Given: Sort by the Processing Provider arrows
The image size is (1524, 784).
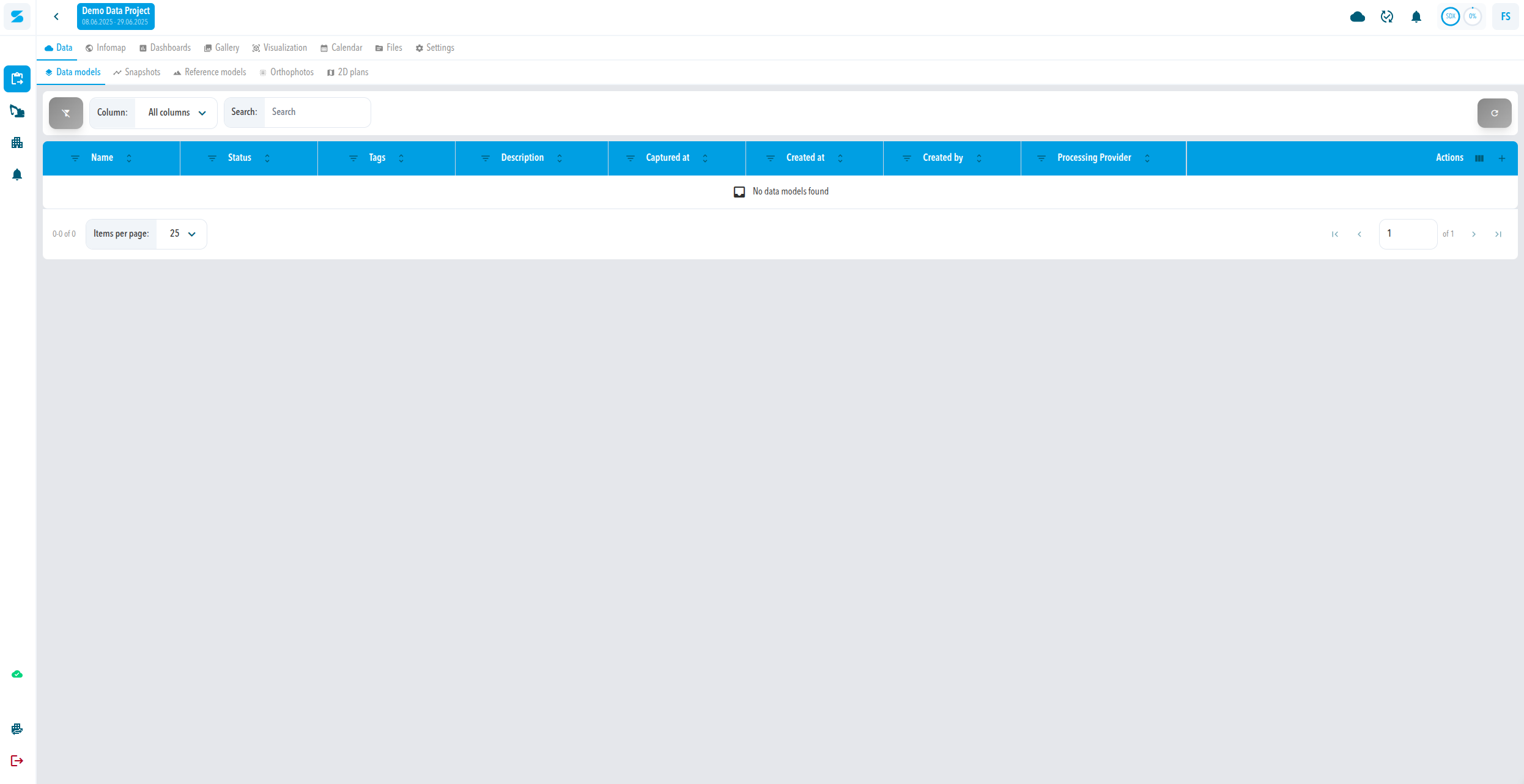Looking at the screenshot, I should tap(1147, 158).
